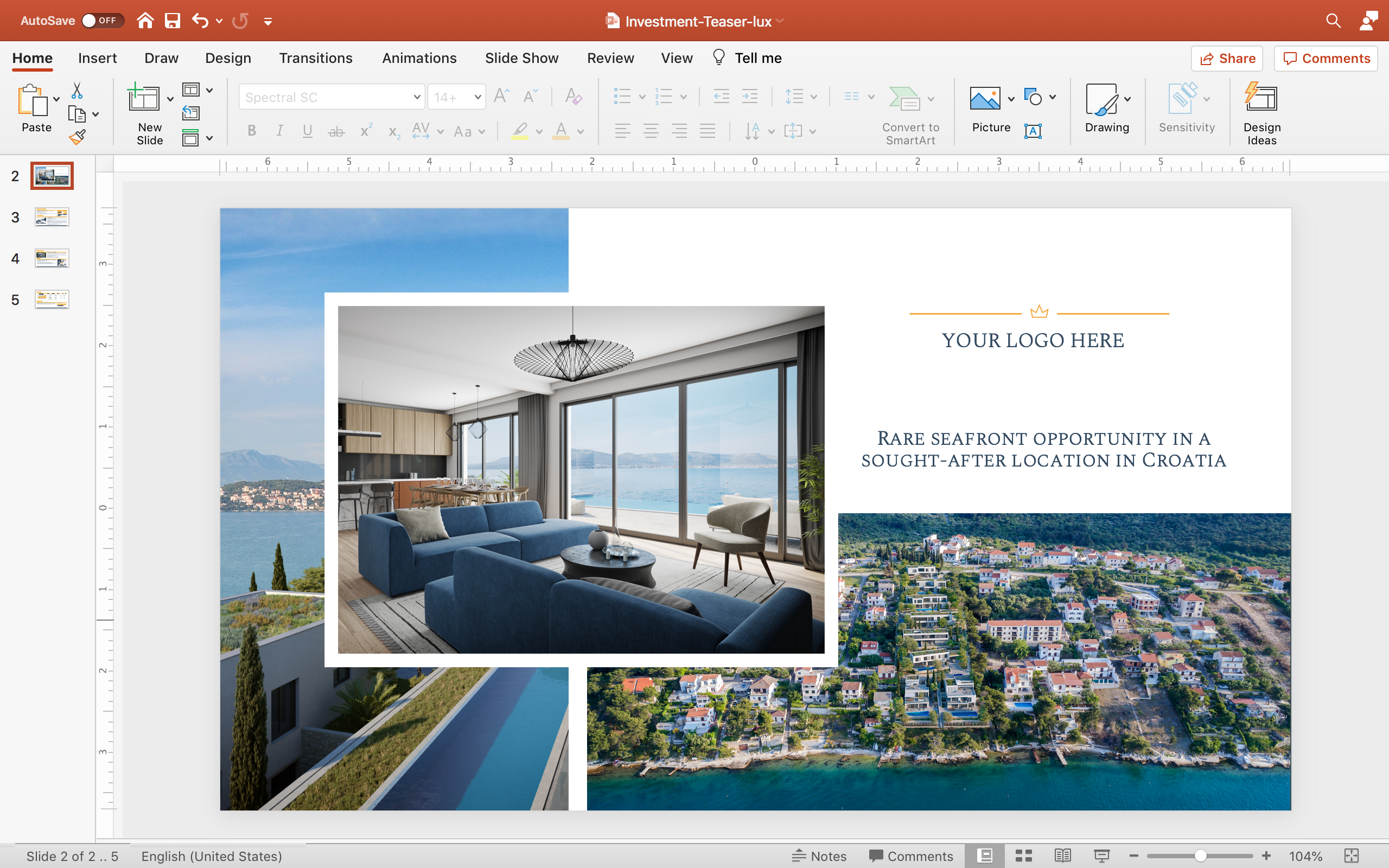Click the Share button
1389x868 pixels.
[1227, 59]
